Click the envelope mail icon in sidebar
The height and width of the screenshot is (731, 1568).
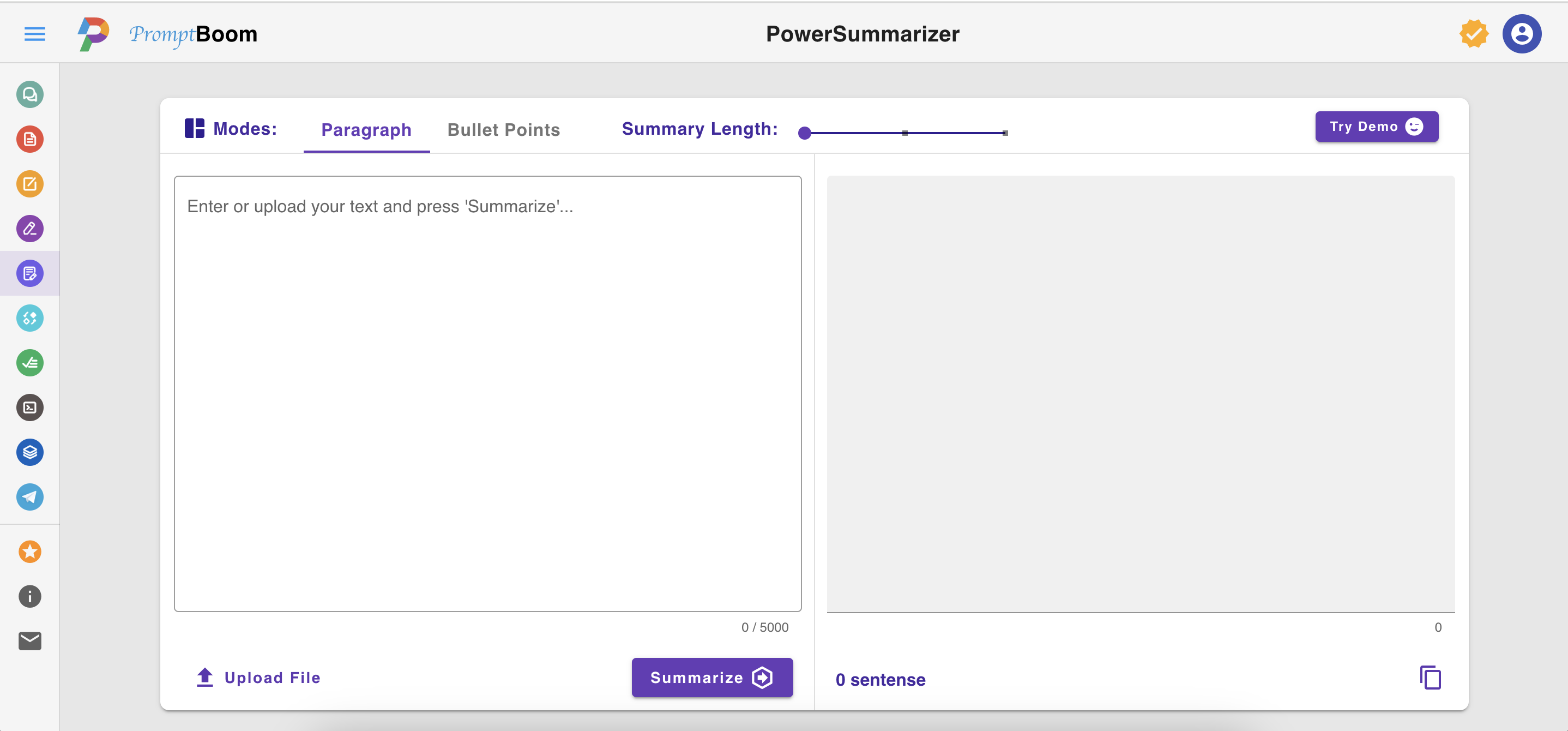coord(30,641)
